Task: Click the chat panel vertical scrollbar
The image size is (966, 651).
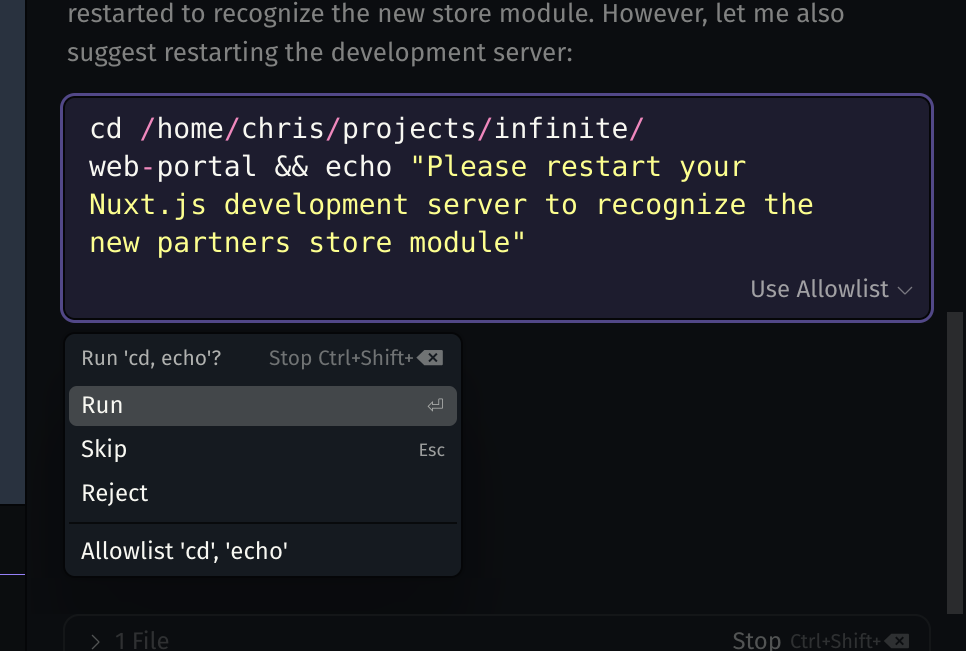Action: coord(955,460)
